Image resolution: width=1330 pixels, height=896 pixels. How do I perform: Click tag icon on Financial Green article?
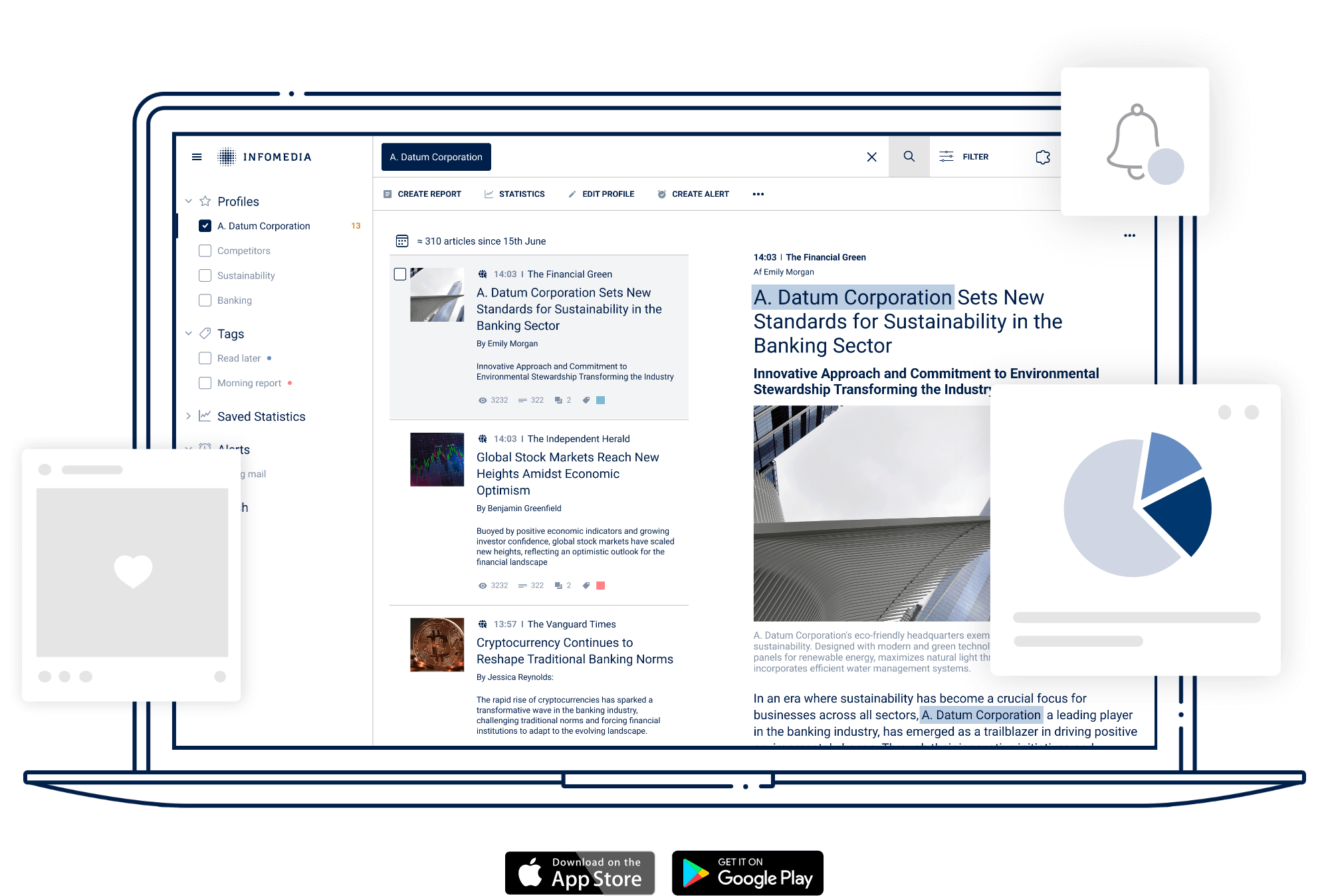[x=586, y=400]
